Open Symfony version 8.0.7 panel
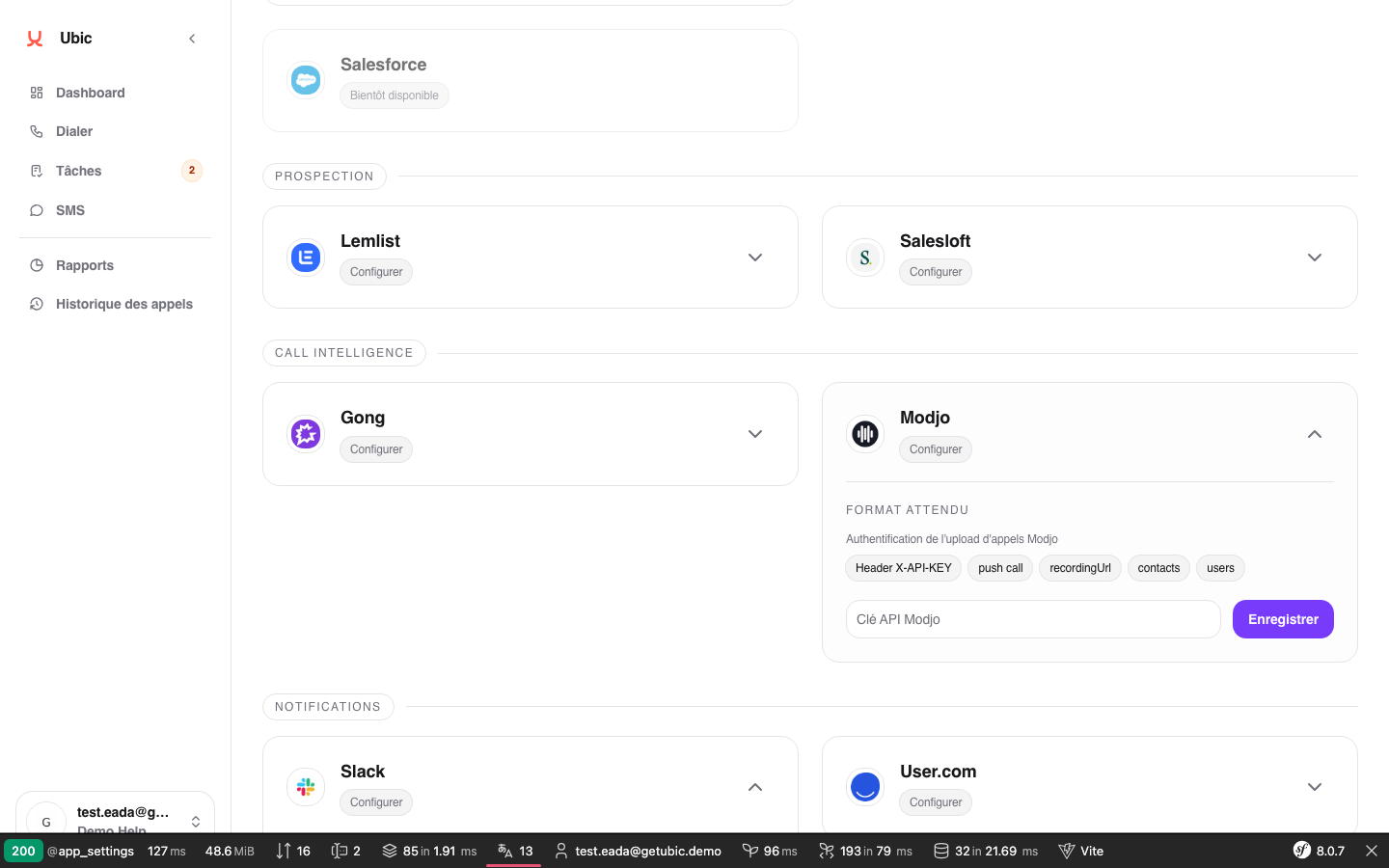 tap(1319, 851)
